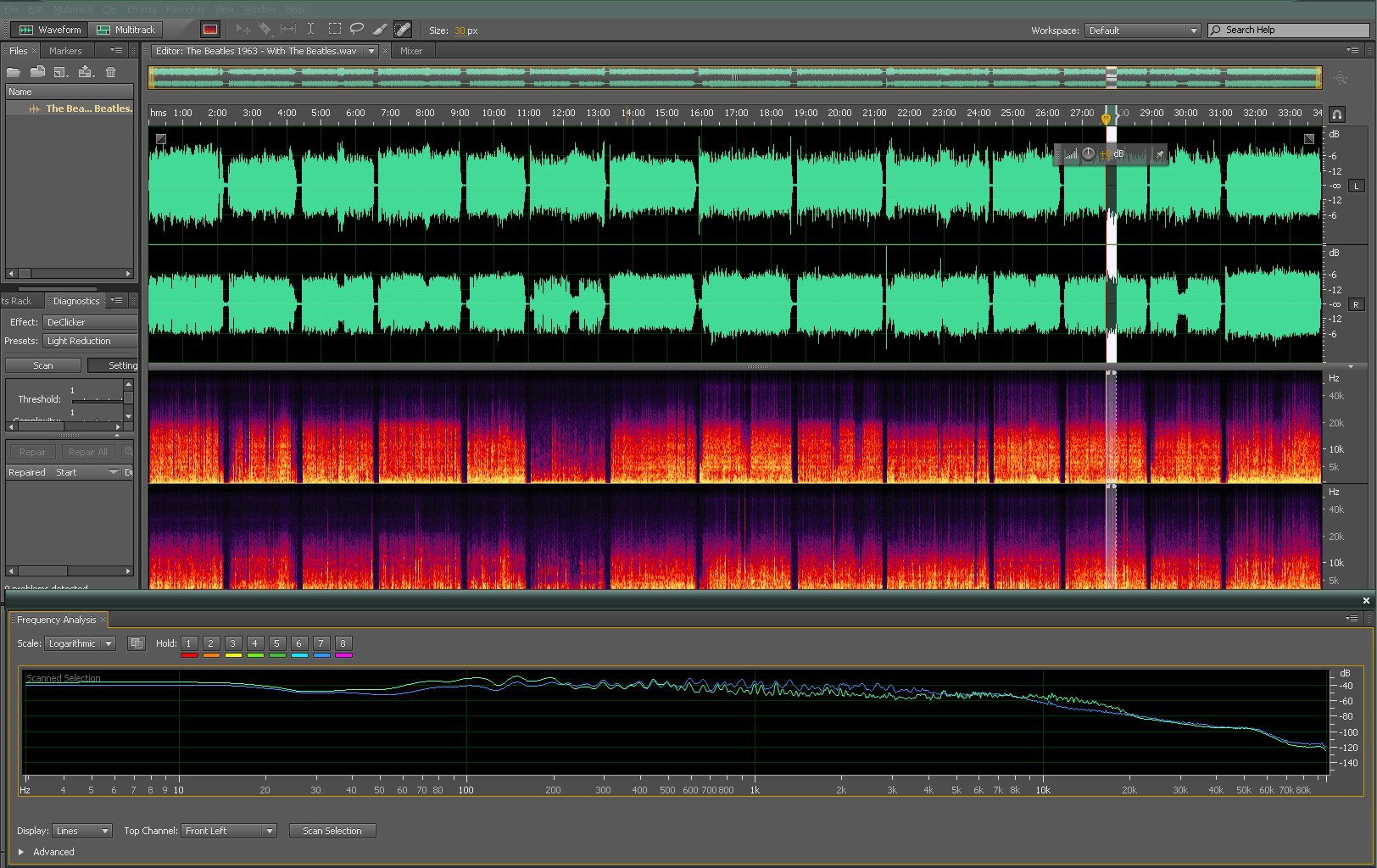Open the Top Channel Front Left dropdown
Image resolution: width=1377 pixels, height=868 pixels.
point(229,831)
